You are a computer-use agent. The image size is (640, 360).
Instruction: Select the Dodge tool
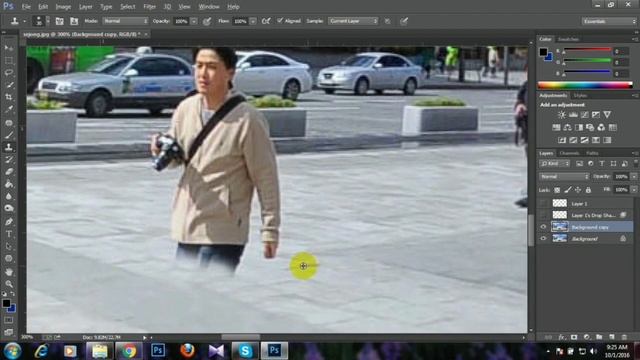click(x=9, y=209)
